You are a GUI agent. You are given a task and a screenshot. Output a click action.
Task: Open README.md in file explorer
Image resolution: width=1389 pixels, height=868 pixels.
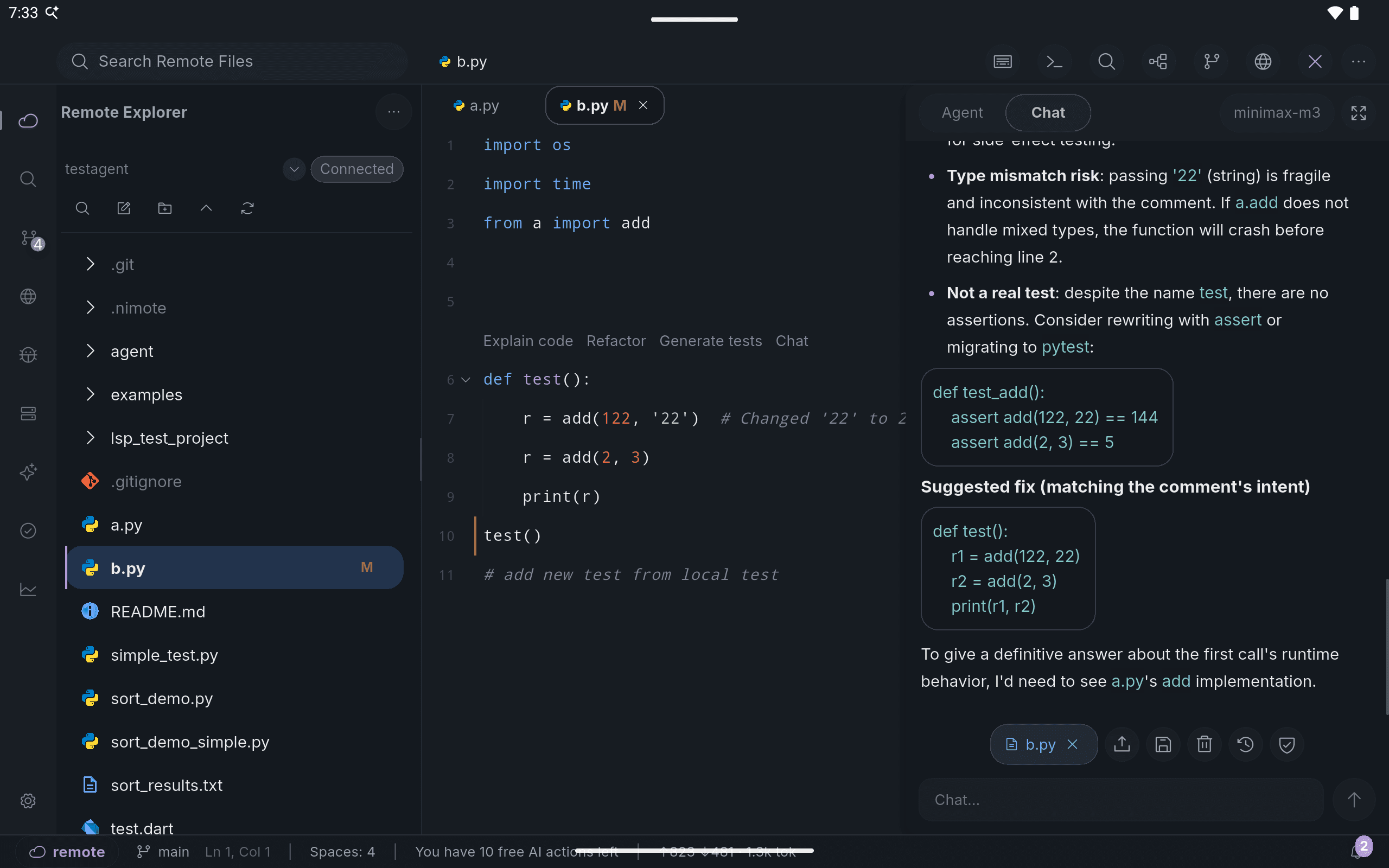click(235, 611)
